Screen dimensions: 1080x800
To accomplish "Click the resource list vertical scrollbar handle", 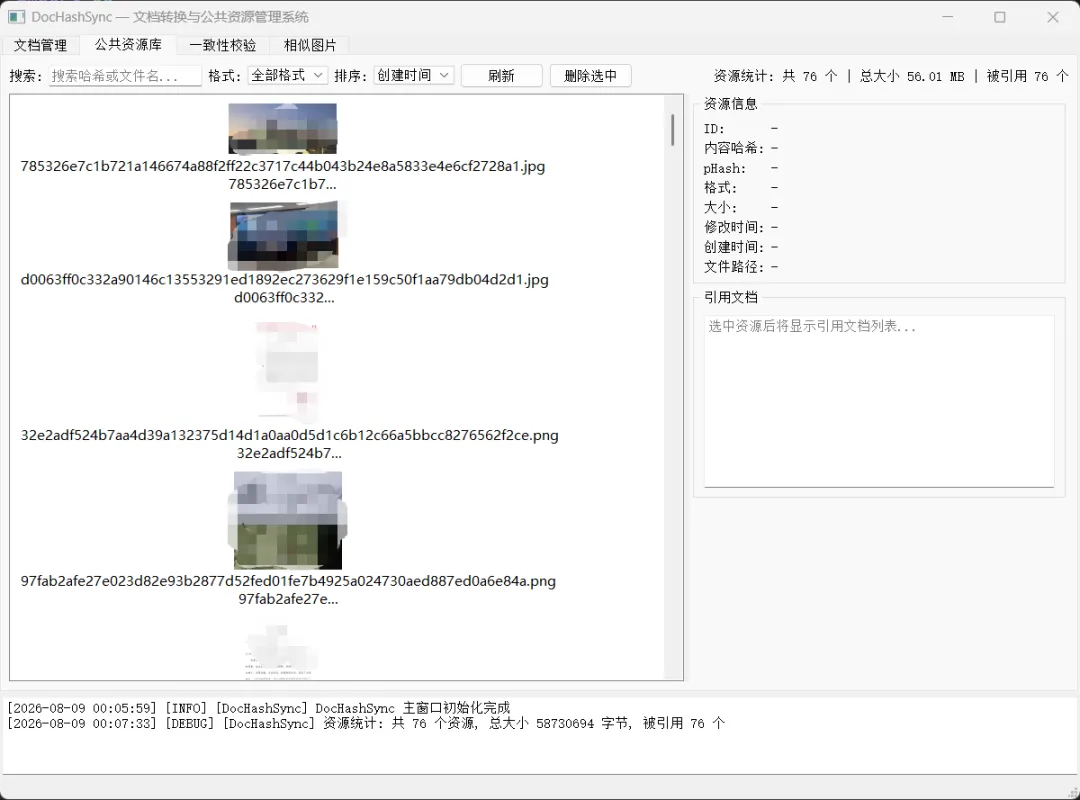I will [672, 130].
